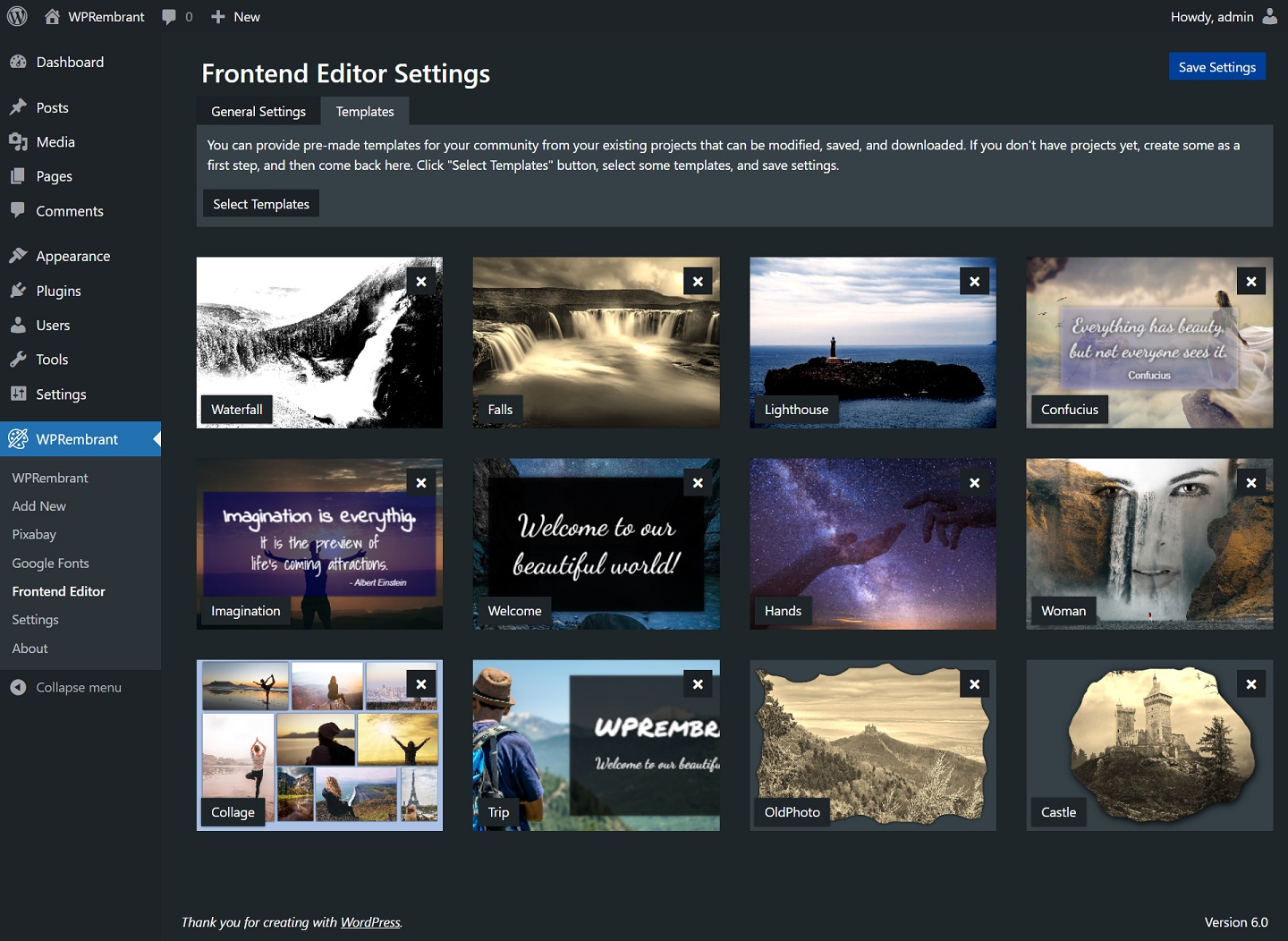Image resolution: width=1288 pixels, height=941 pixels.
Task: Open the Google Fonts submenu item
Action: 51,564
